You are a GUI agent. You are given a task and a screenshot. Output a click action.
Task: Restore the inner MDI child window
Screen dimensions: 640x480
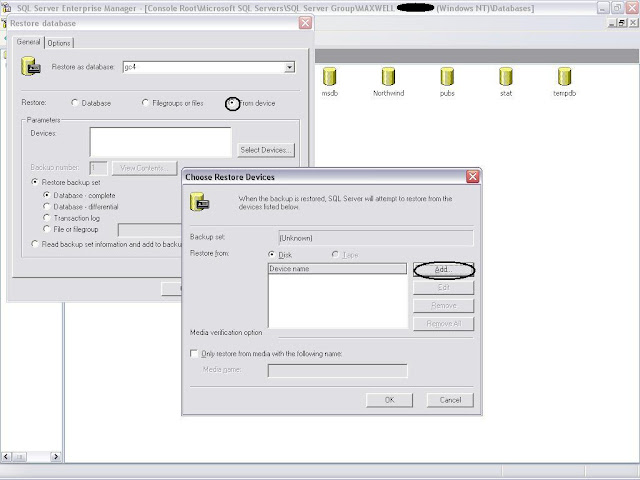click(x=622, y=23)
